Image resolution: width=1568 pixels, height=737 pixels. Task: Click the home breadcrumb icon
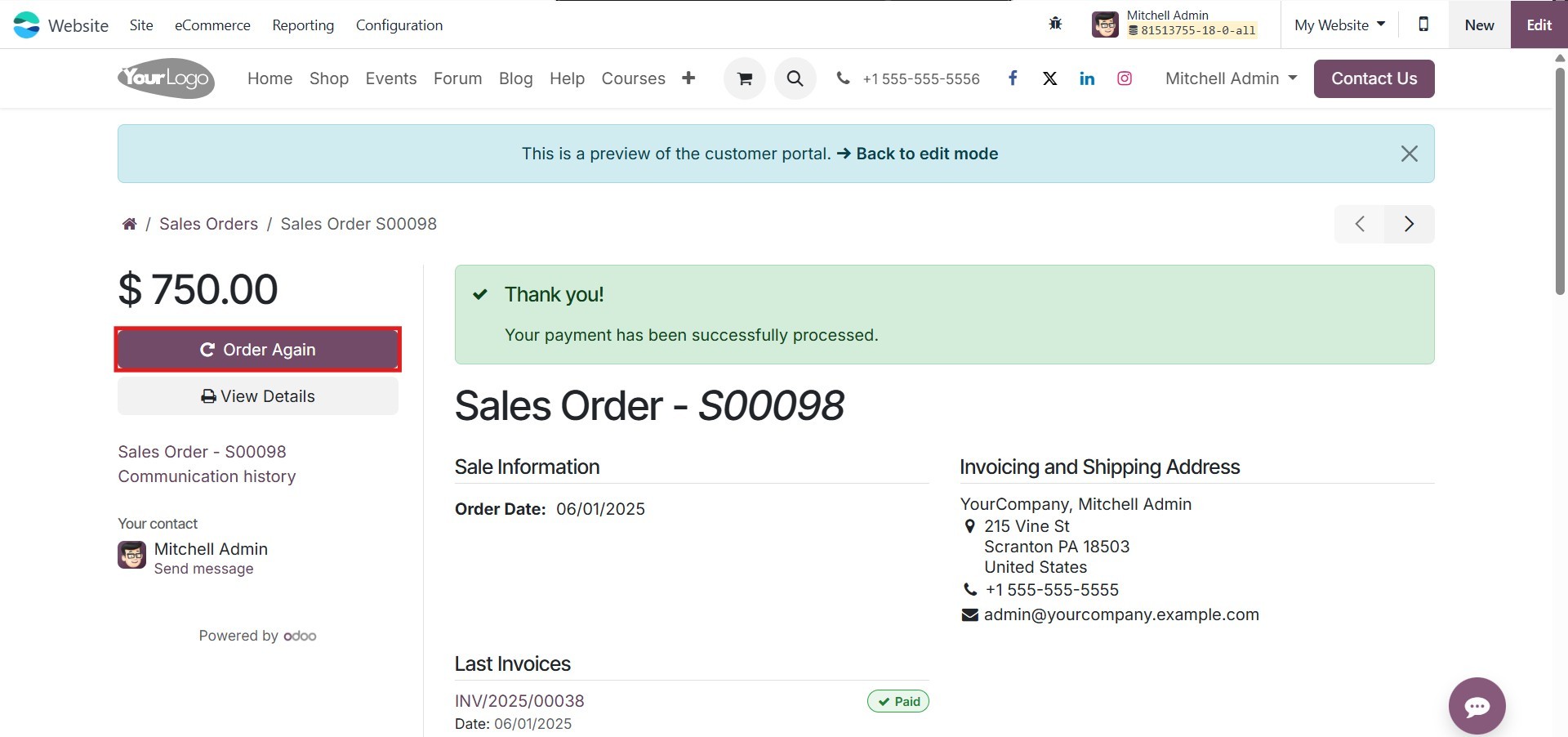click(129, 224)
